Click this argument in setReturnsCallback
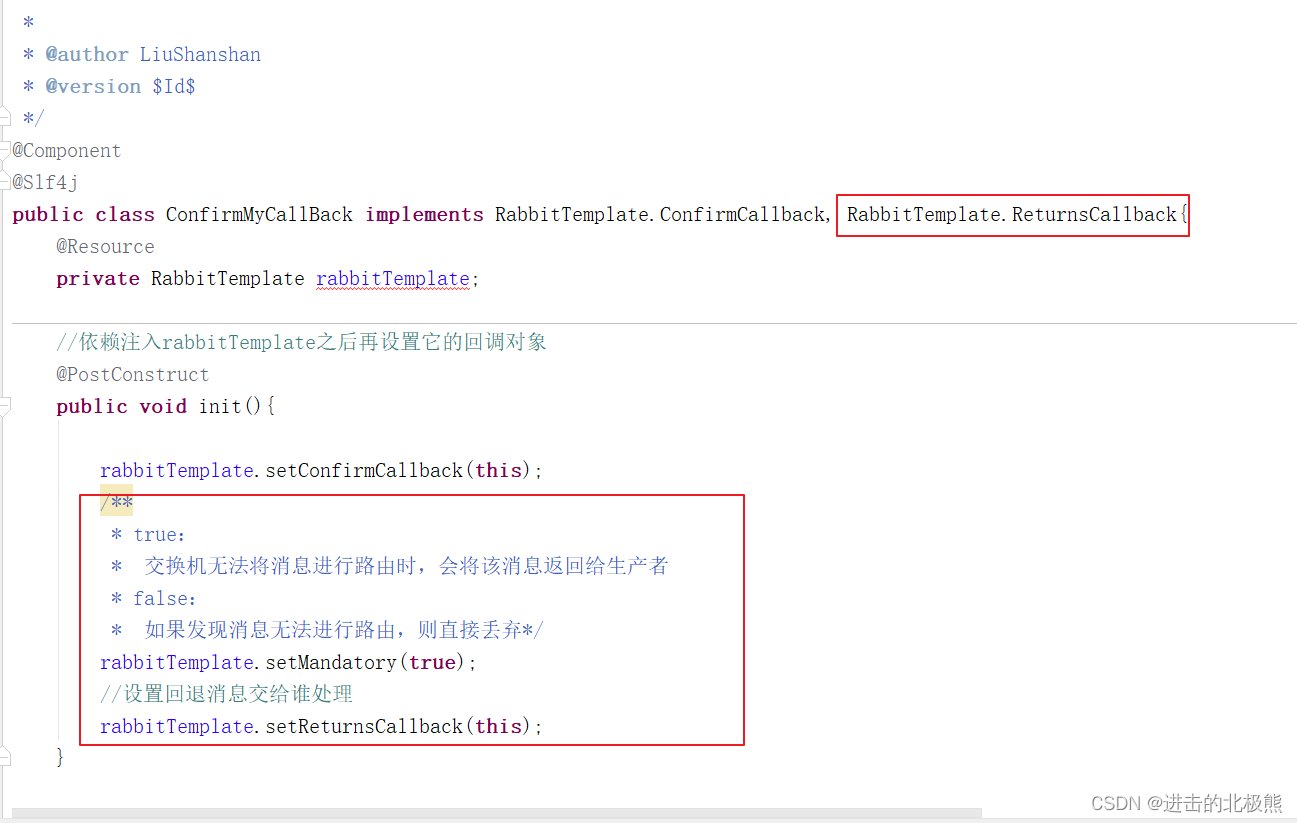The image size is (1297, 823). (498, 727)
